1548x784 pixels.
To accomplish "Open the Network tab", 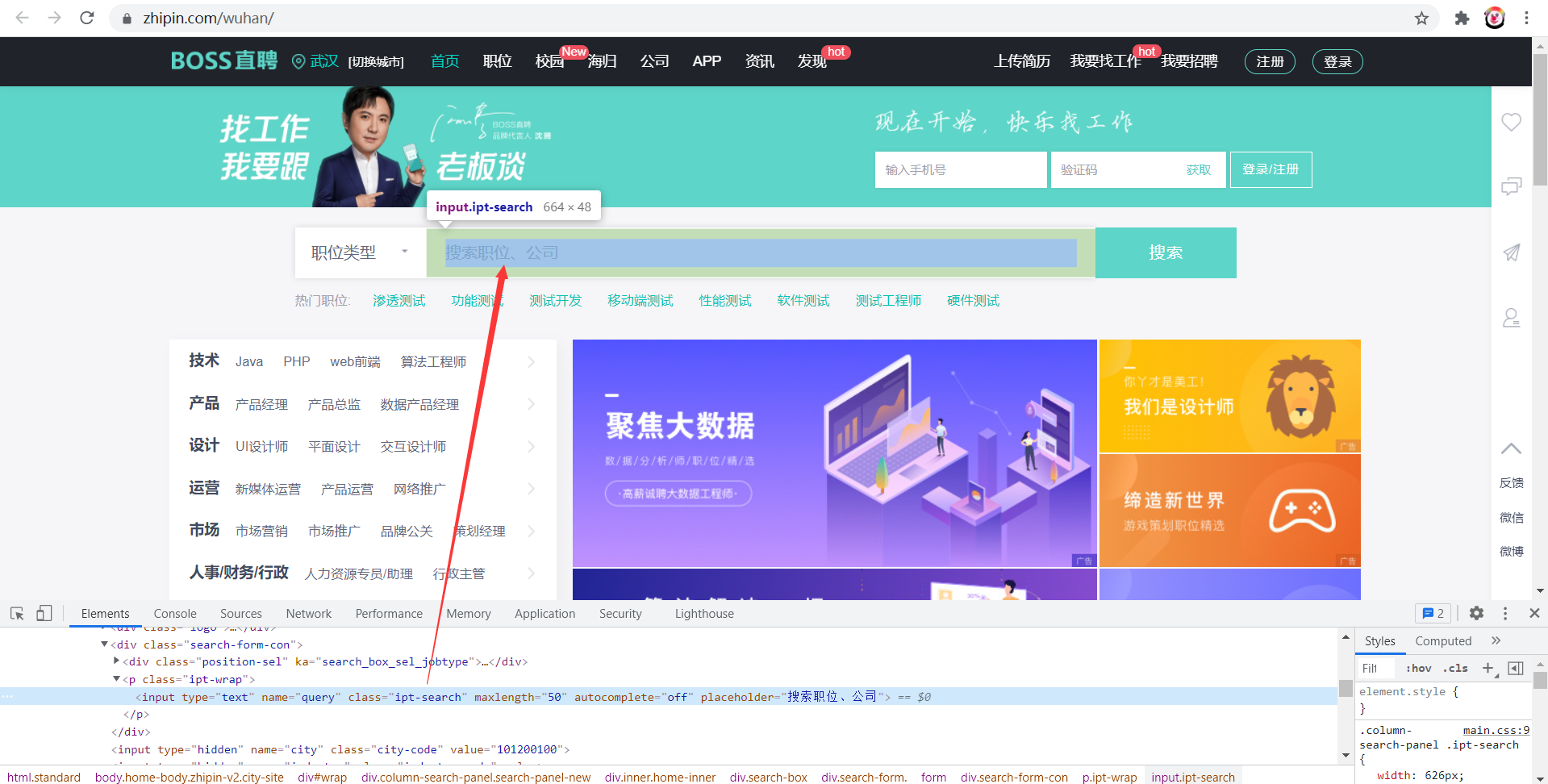I will tap(308, 614).
